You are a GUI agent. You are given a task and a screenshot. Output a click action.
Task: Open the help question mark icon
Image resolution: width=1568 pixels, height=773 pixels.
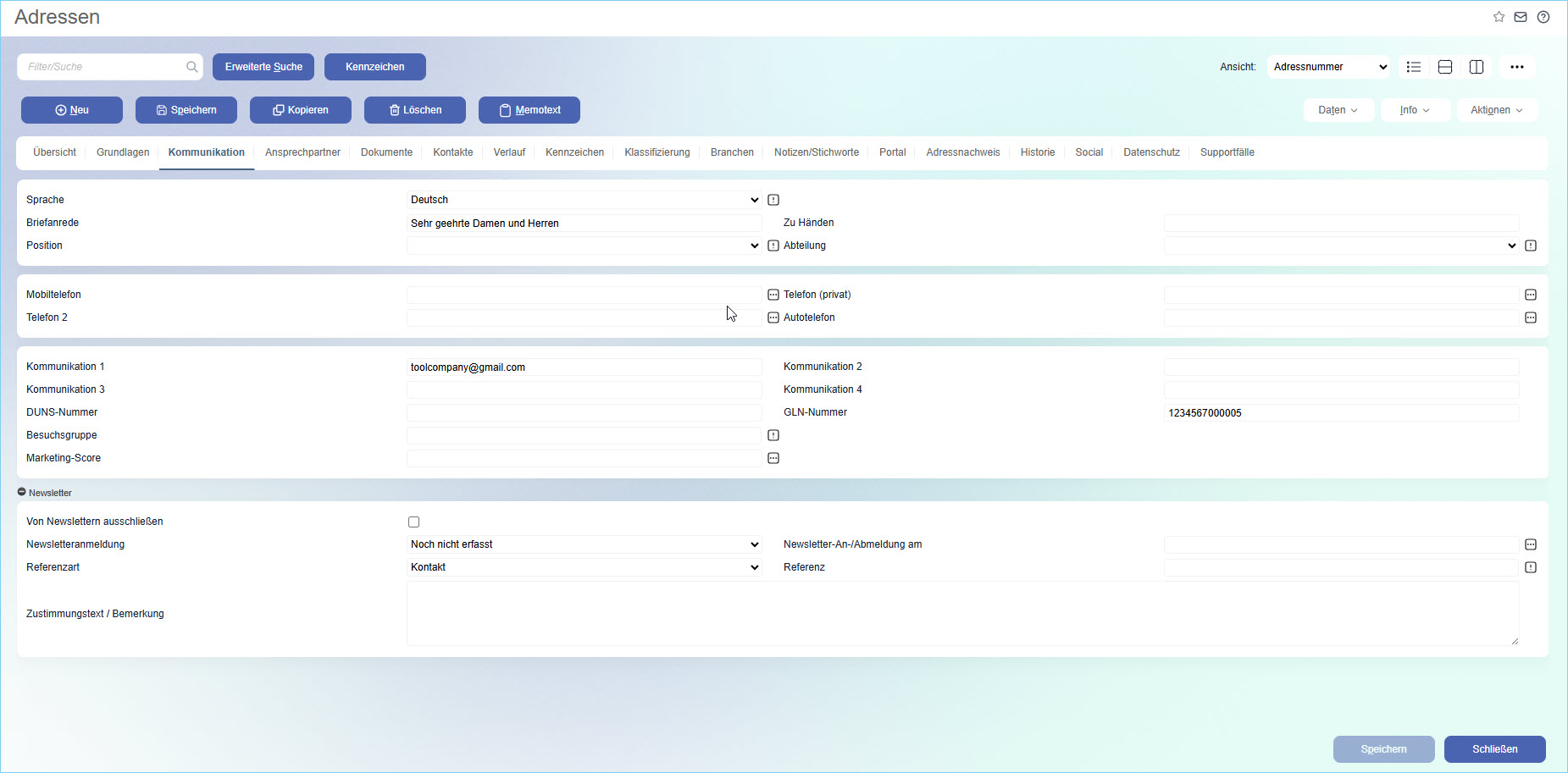click(1543, 17)
